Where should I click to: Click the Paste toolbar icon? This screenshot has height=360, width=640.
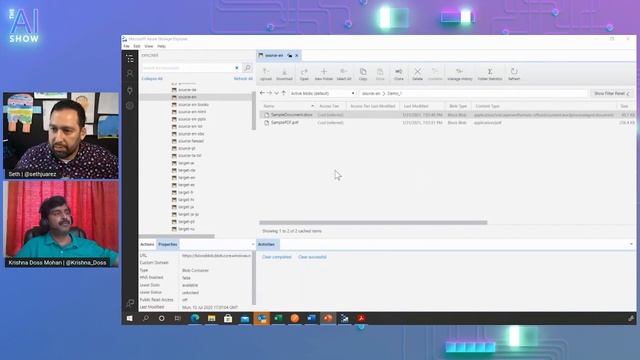point(380,74)
